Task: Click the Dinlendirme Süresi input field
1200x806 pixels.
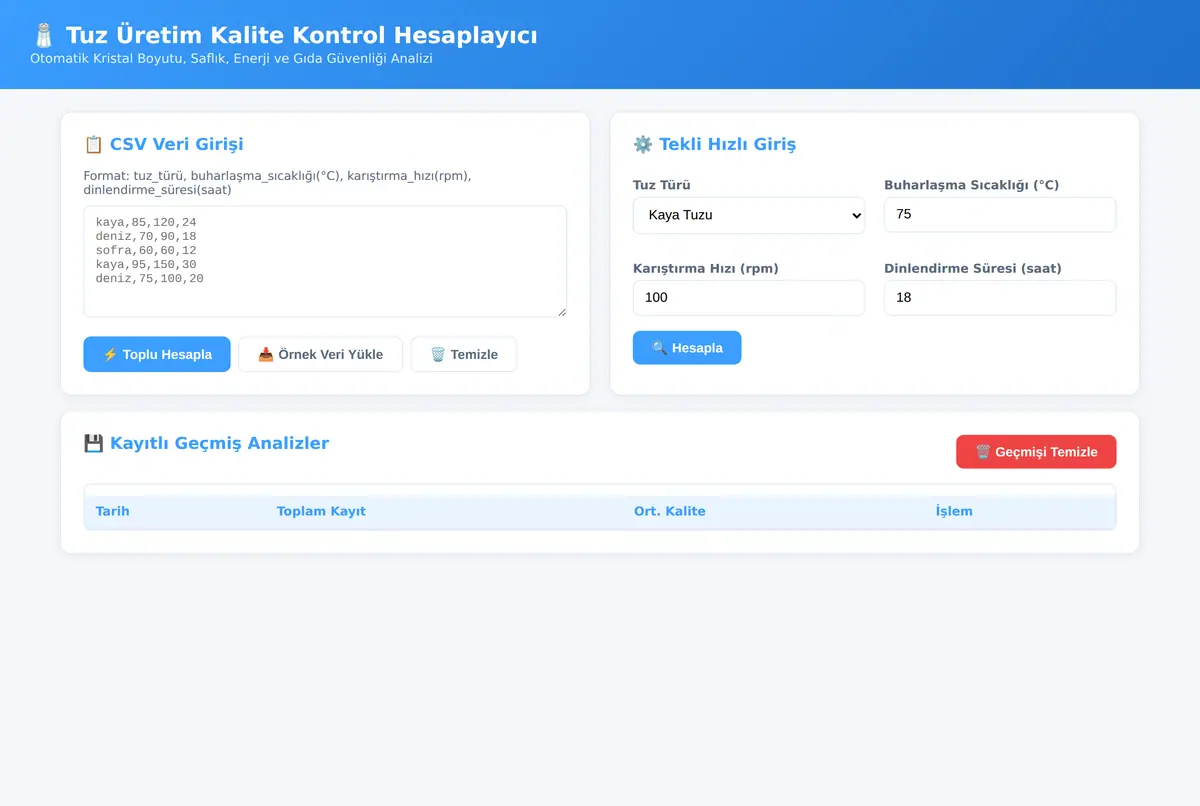Action: [1000, 298]
